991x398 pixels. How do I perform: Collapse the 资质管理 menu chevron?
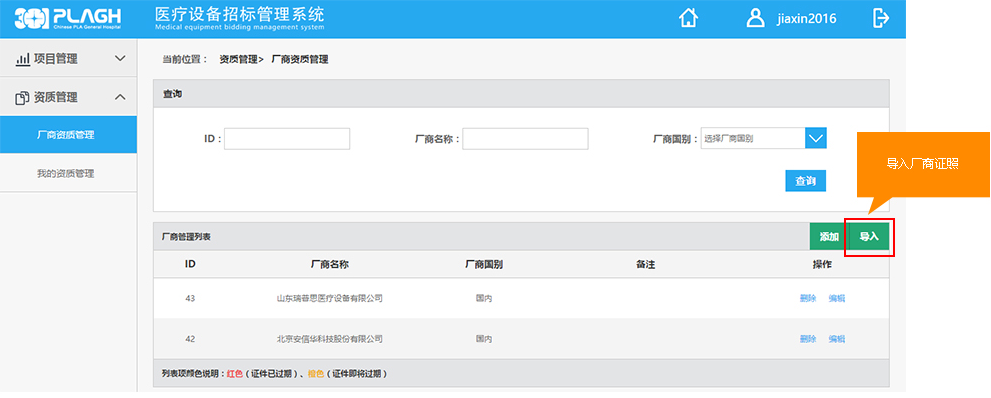(120, 97)
